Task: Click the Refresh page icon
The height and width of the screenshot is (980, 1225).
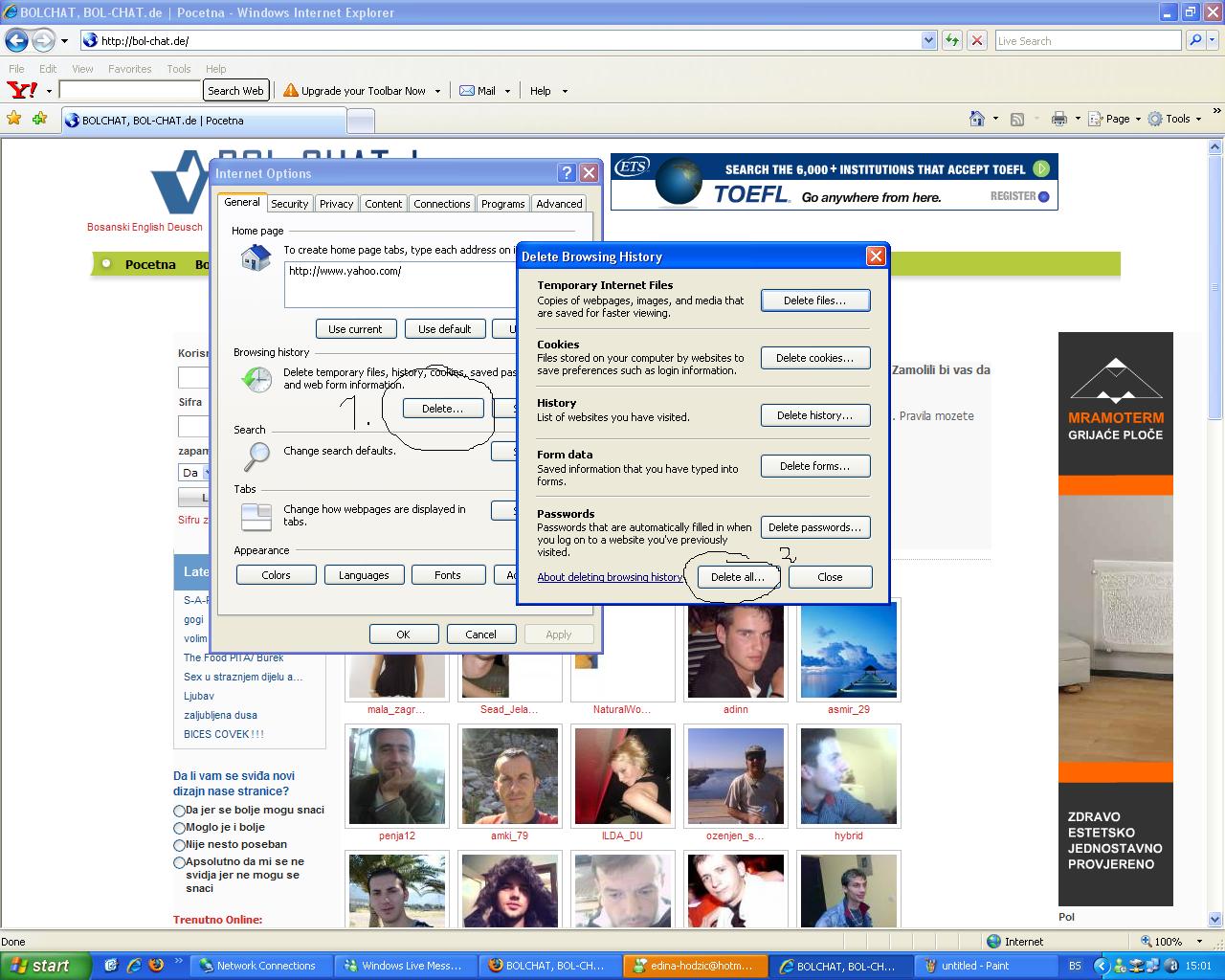Action: (x=952, y=40)
